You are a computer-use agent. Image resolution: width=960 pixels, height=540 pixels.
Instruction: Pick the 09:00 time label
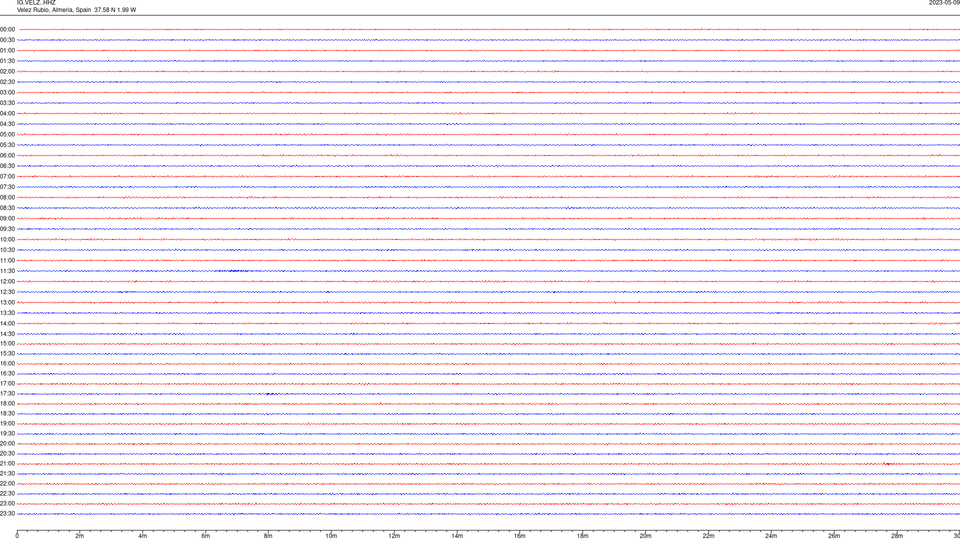(7, 219)
